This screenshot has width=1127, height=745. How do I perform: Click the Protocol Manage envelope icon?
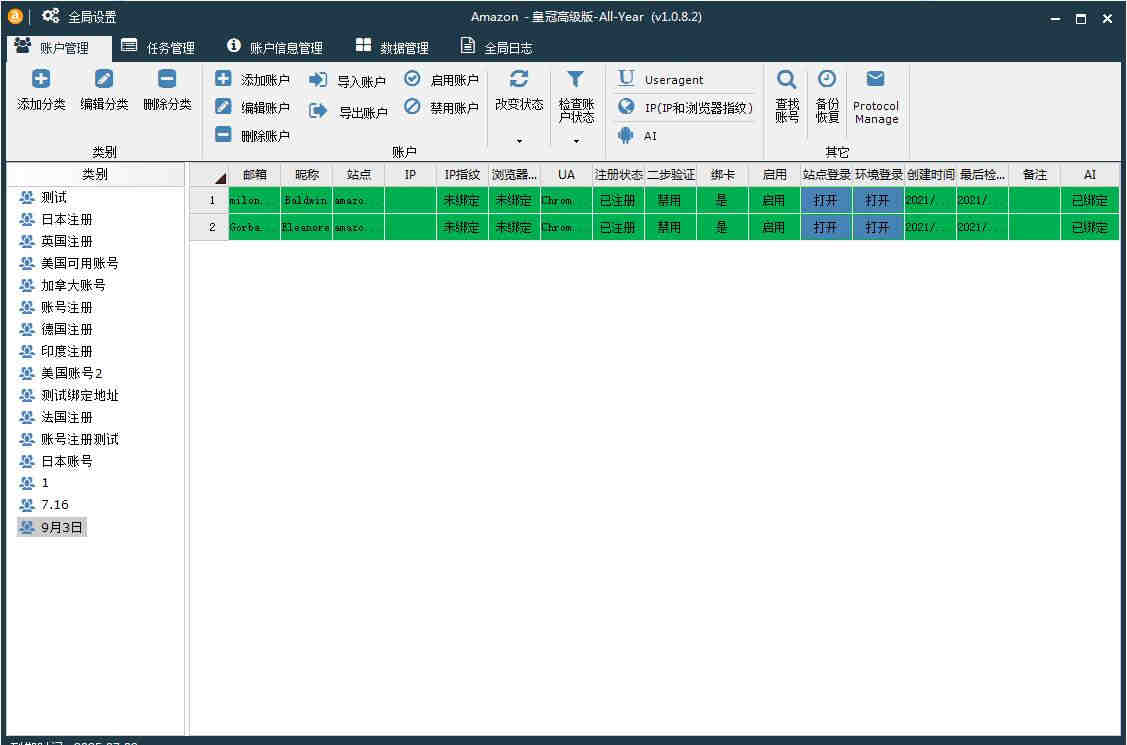tap(875, 78)
